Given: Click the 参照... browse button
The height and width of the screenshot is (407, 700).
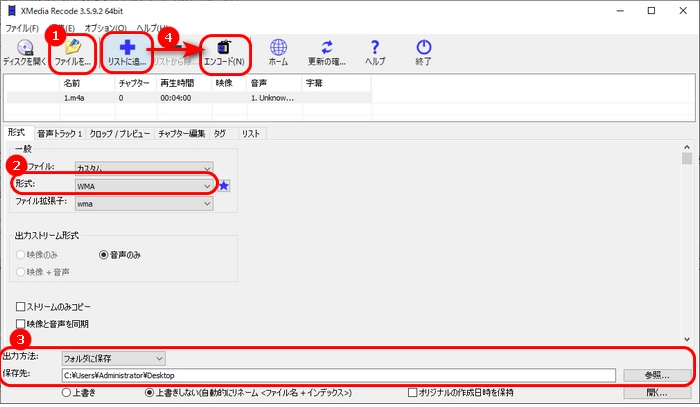Looking at the screenshot, I should tap(657, 375).
